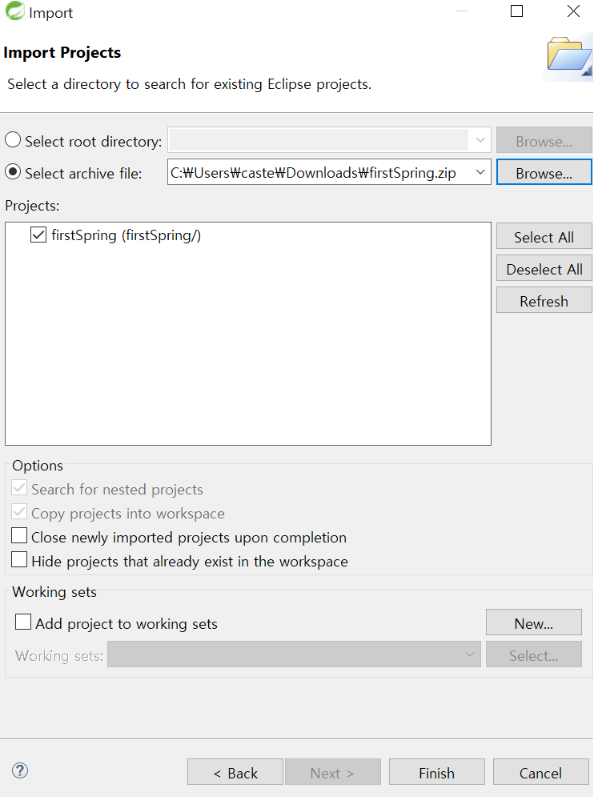Viewport: 593px width, 797px height.
Task: Click Finish to import the project
Action: [x=436, y=772]
